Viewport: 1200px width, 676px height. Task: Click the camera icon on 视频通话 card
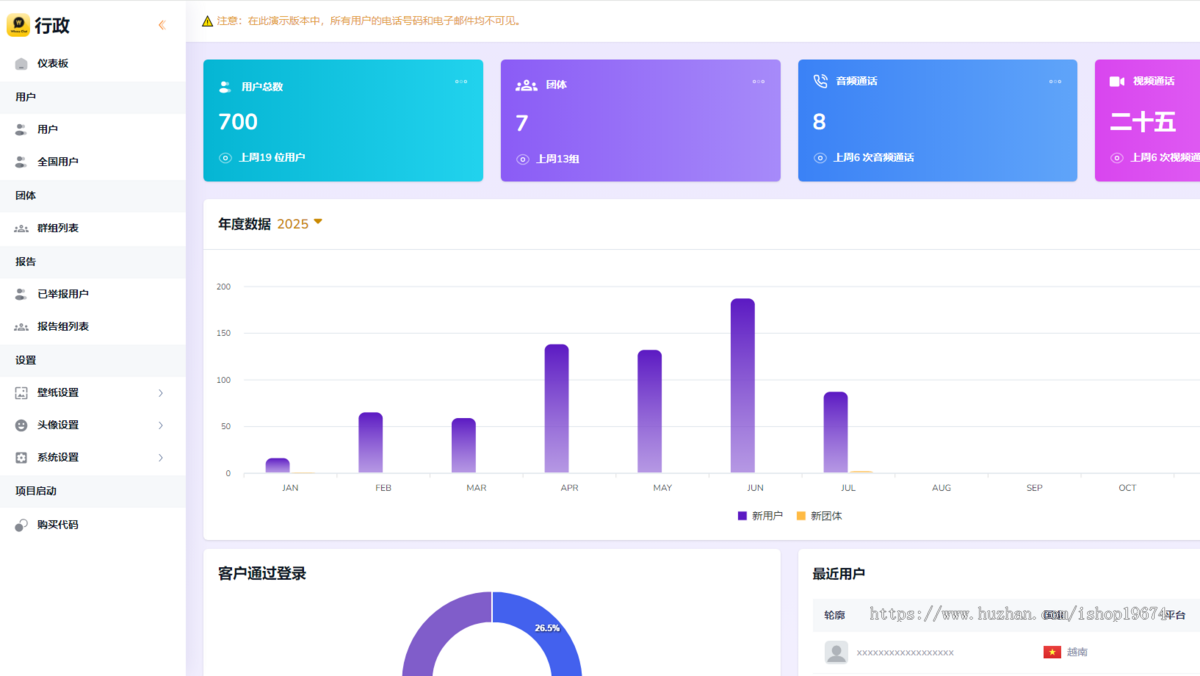(1117, 81)
